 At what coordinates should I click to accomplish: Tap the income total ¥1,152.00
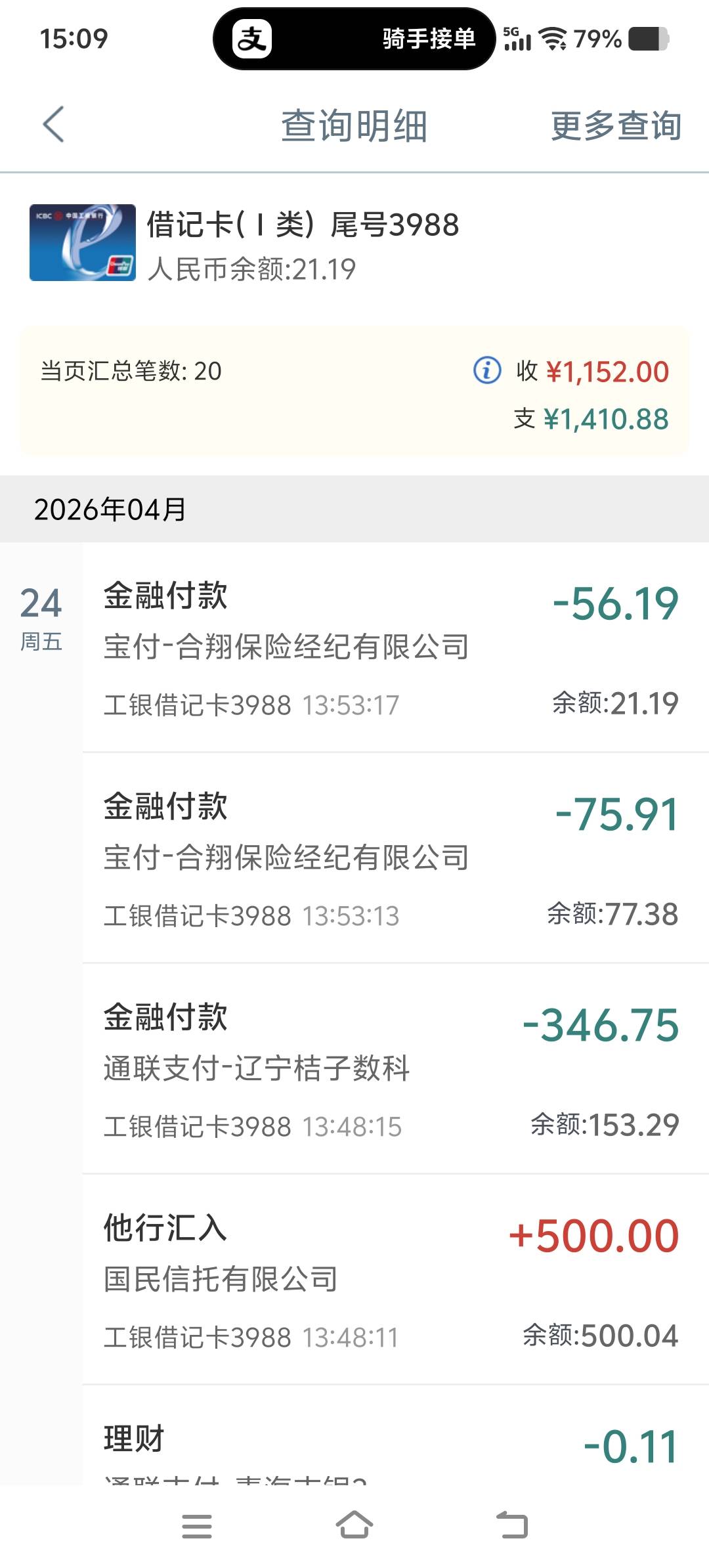tap(607, 372)
